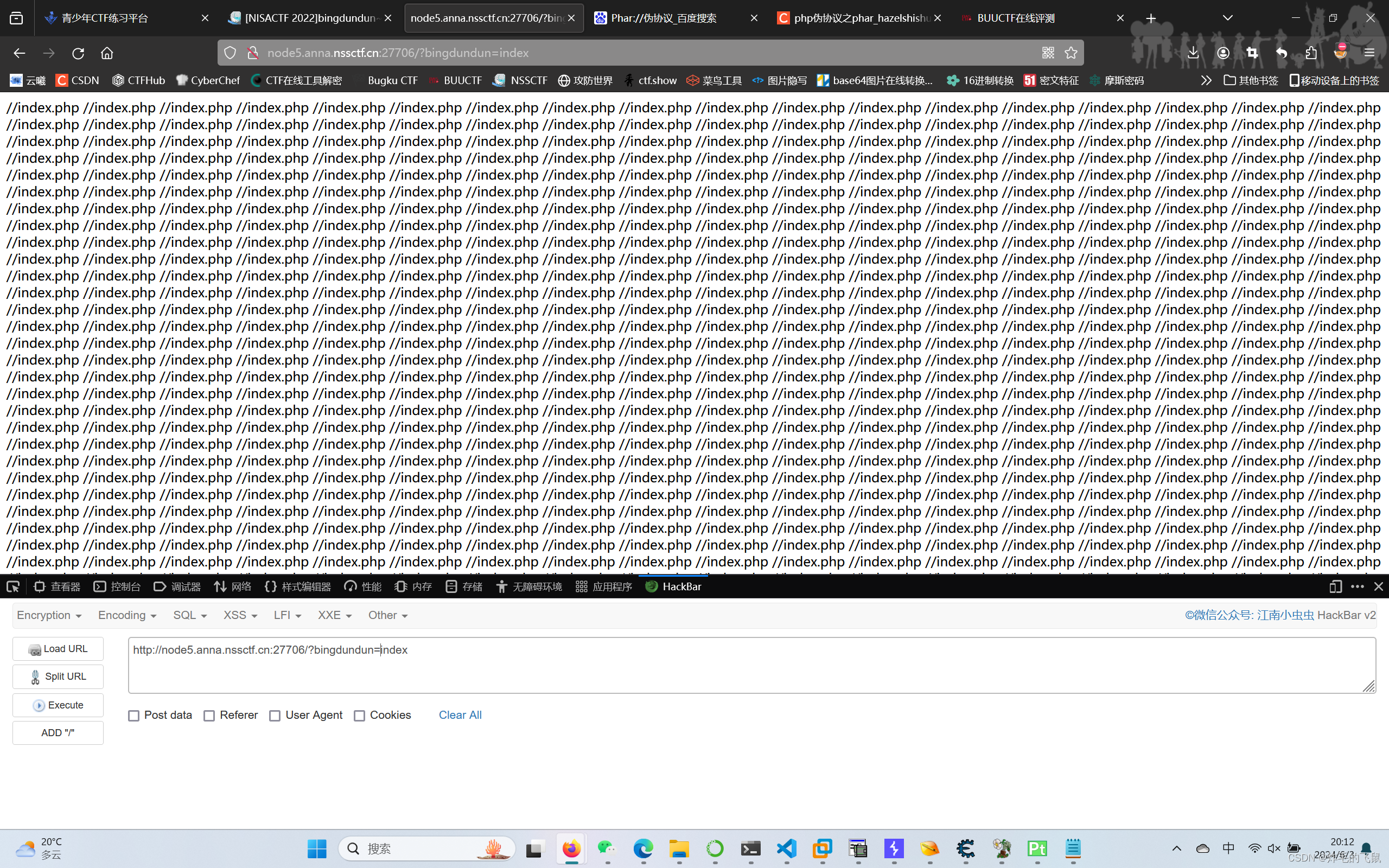Switch to the [NISACTF 2022]bingdundun tab
This screenshot has height=868, width=1389.
coord(310,18)
